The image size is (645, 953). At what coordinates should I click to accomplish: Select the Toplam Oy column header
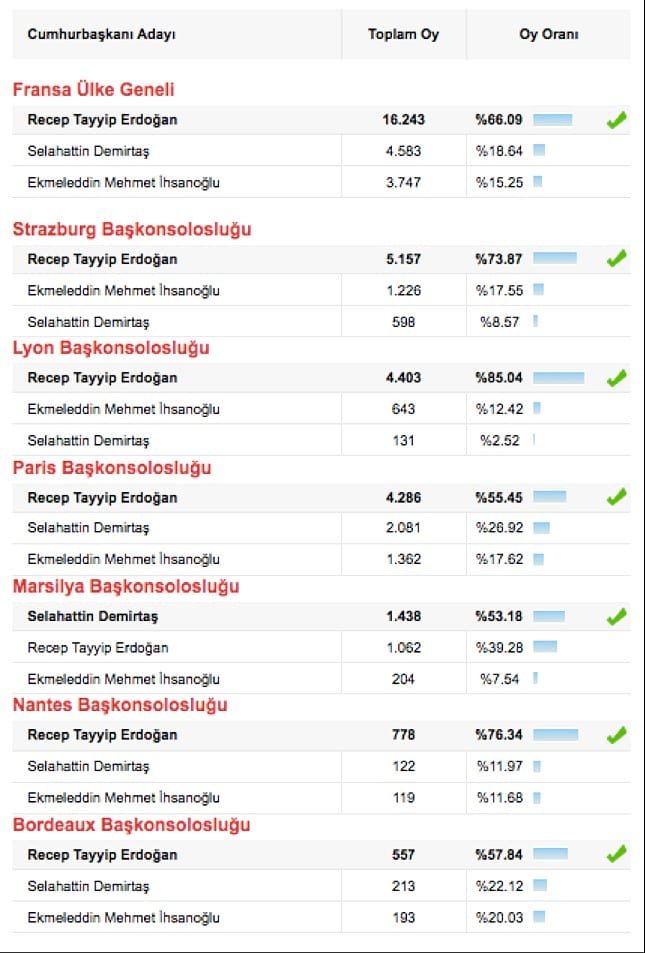point(403,35)
